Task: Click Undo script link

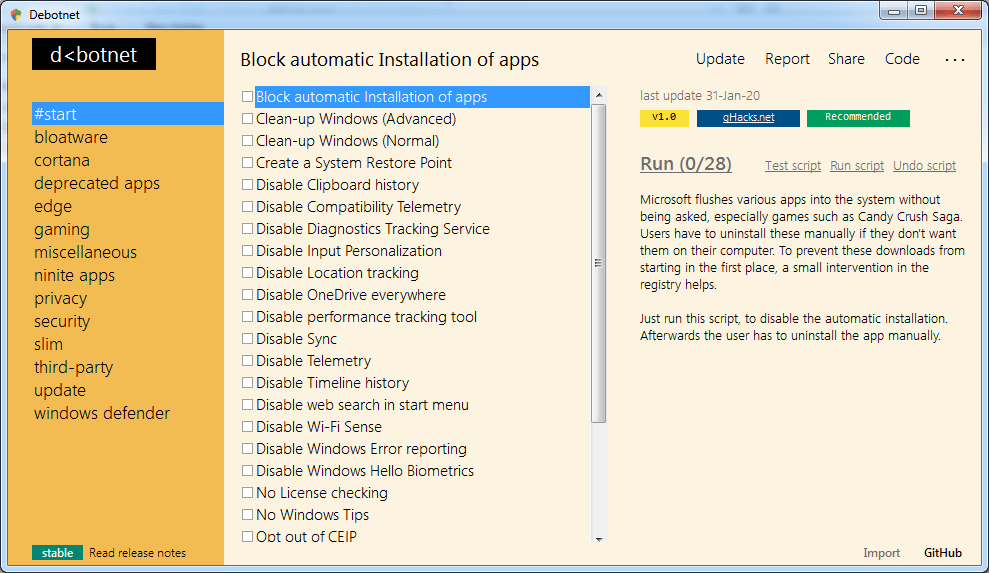Action: 924,166
